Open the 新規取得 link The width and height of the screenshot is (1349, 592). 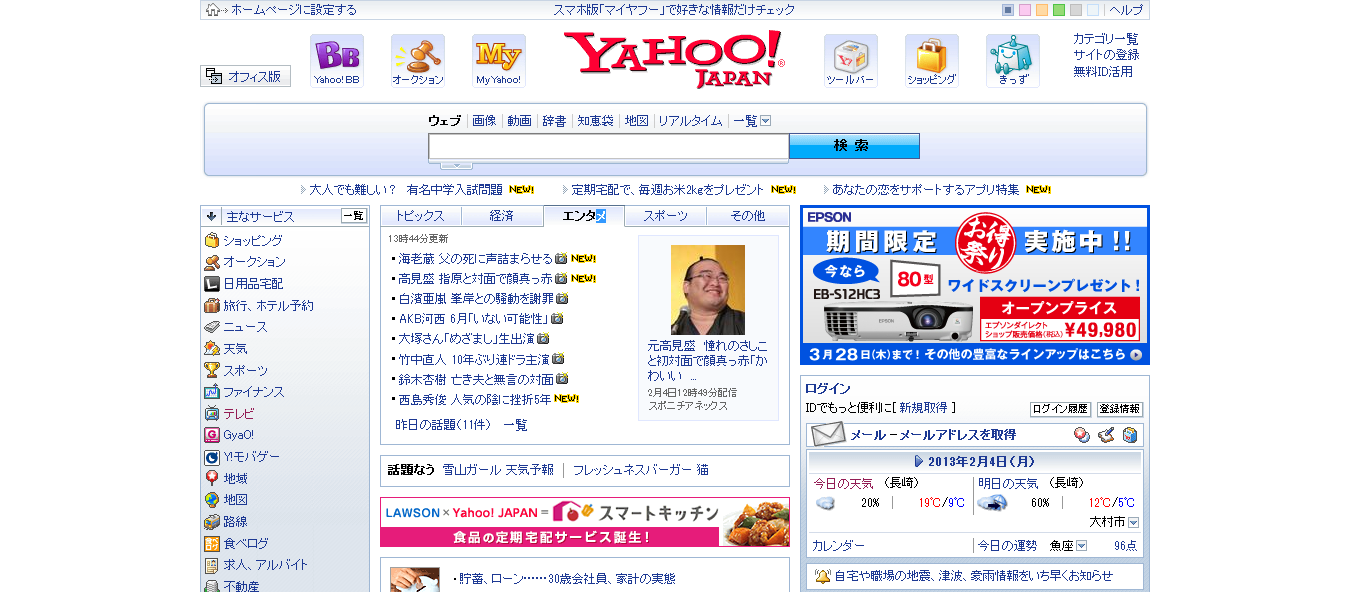923,408
